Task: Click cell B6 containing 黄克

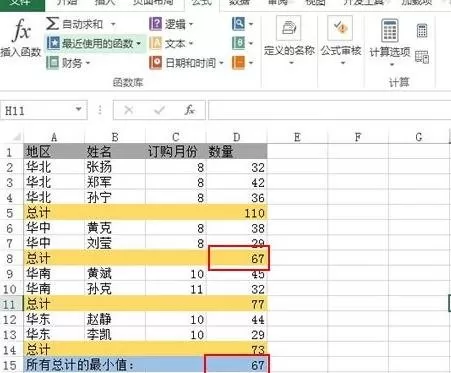Action: pos(115,228)
